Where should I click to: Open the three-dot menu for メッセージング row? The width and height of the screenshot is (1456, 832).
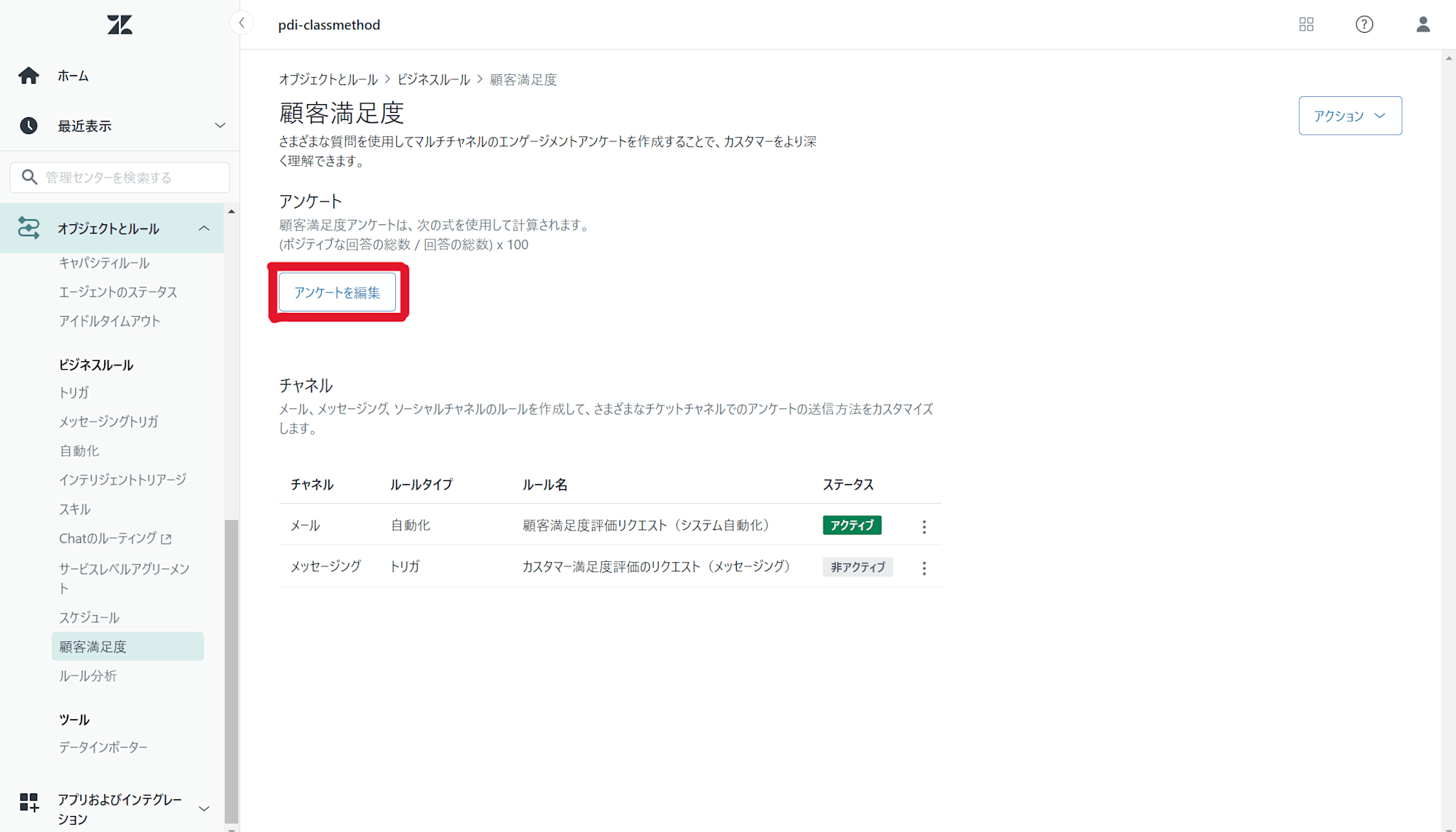tap(924, 568)
